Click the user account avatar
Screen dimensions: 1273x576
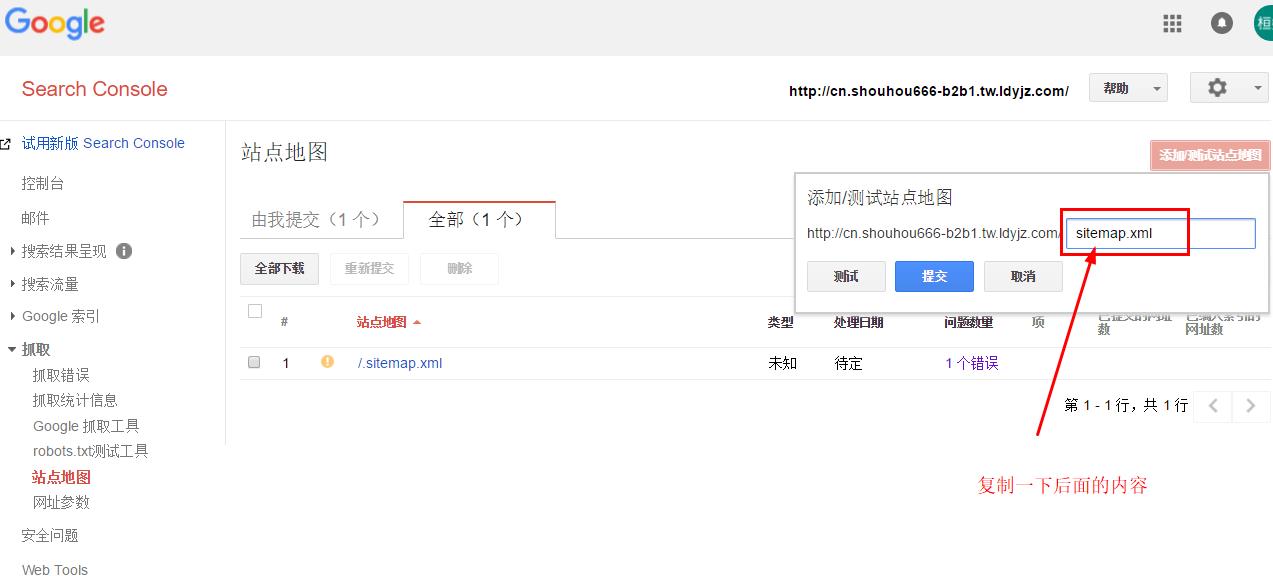point(1264,24)
